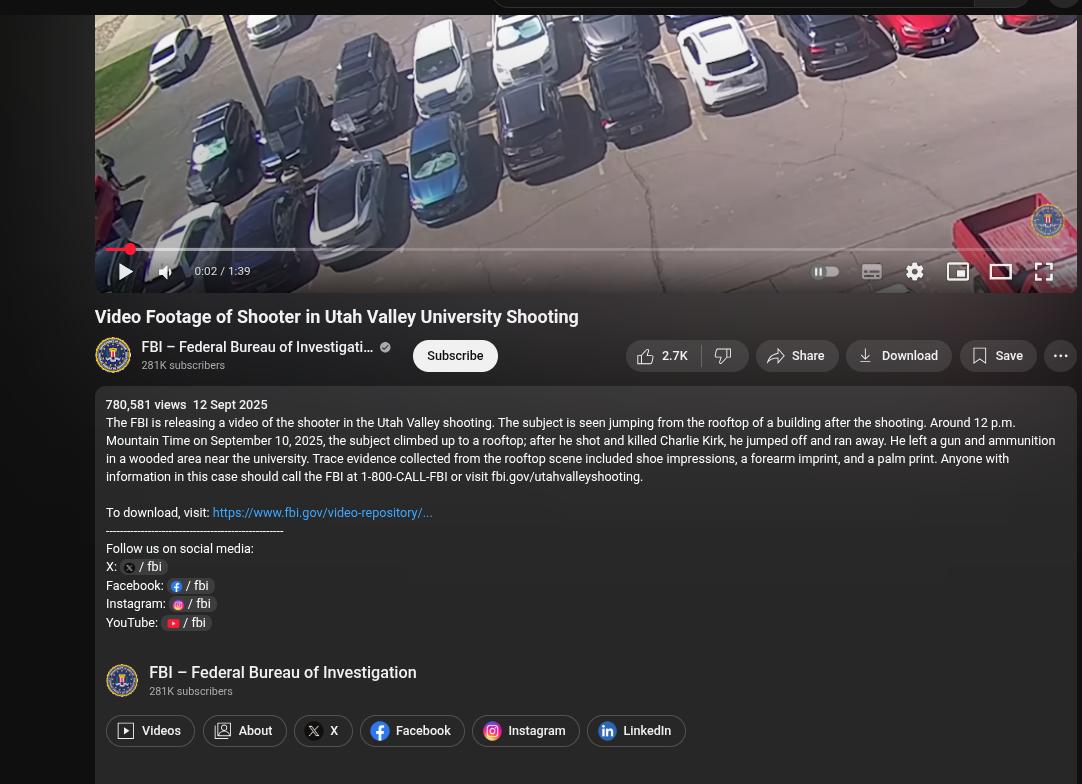The height and width of the screenshot is (784, 1082).
Task: Save the video to a playlist
Action: tap(998, 356)
